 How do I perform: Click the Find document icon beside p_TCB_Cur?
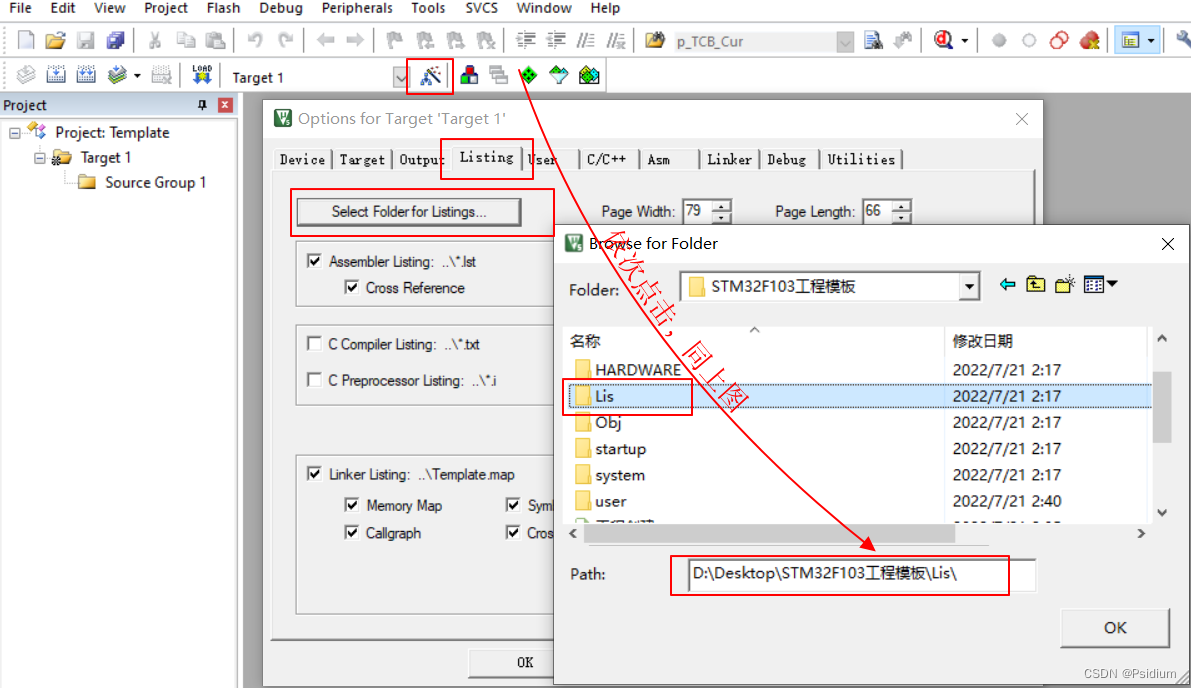pos(874,40)
